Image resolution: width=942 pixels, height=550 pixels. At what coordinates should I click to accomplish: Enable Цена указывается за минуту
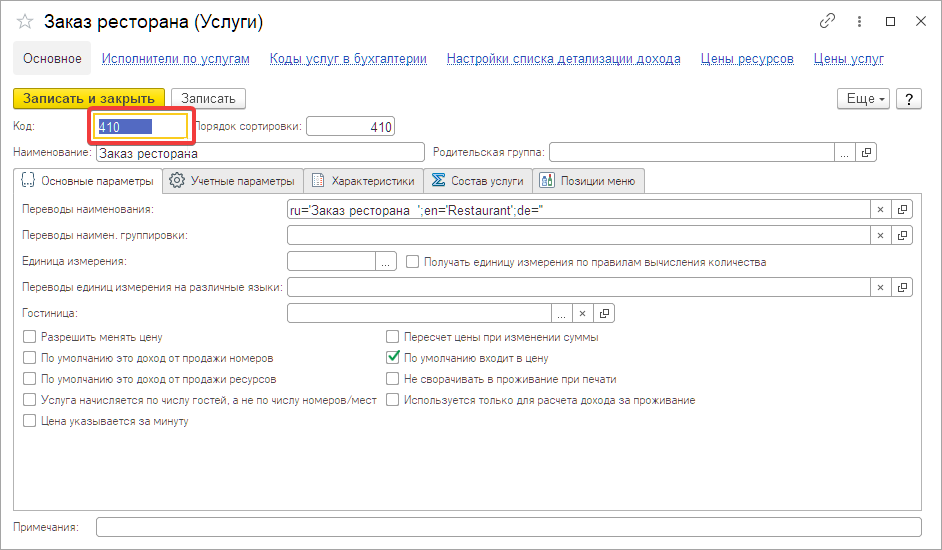coord(29,421)
